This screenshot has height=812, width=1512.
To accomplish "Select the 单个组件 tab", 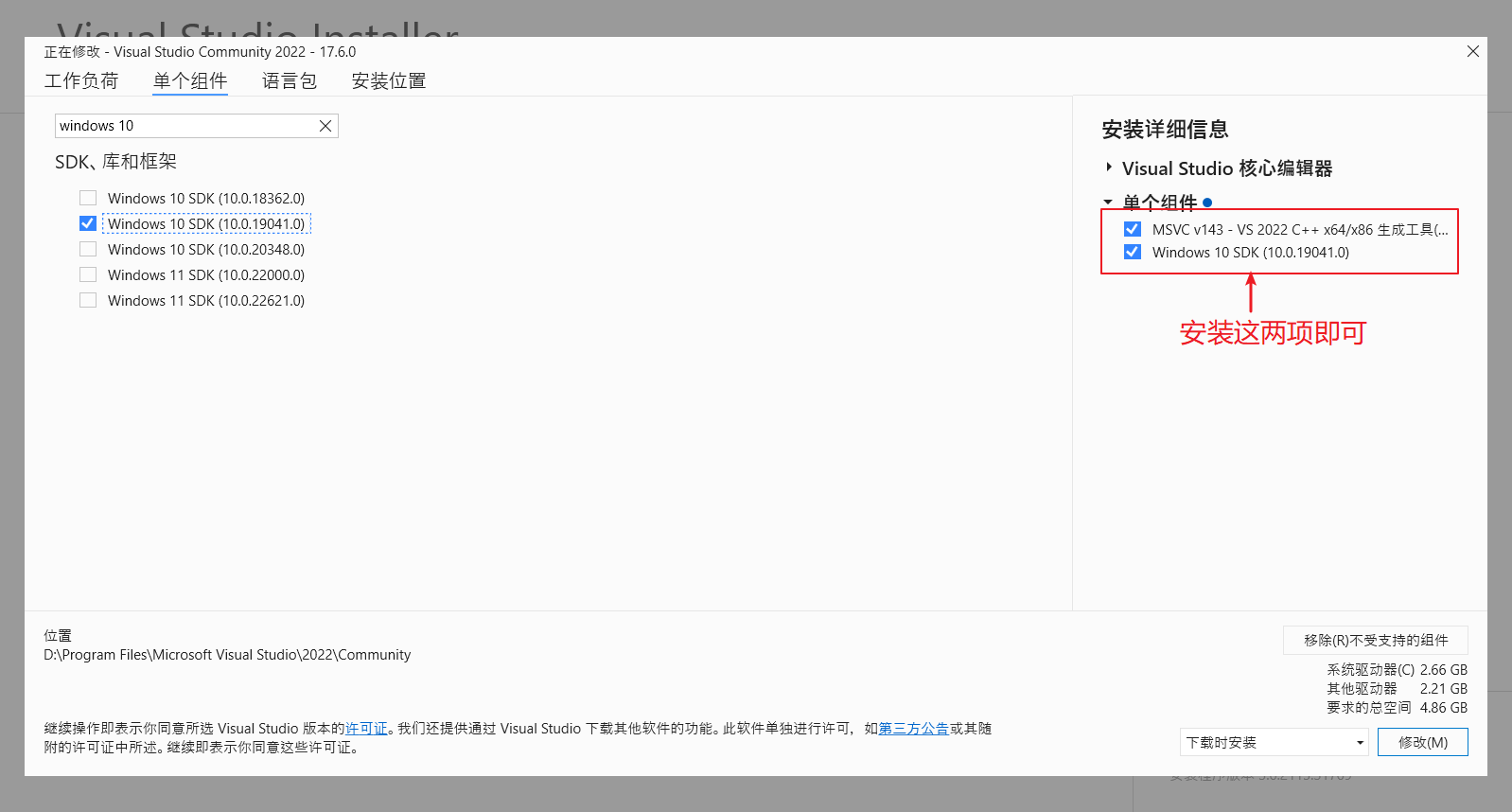I will click(190, 80).
